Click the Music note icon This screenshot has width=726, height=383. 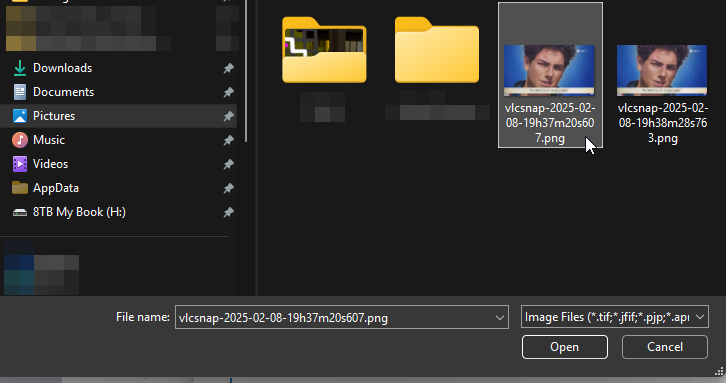pyautogui.click(x=19, y=140)
